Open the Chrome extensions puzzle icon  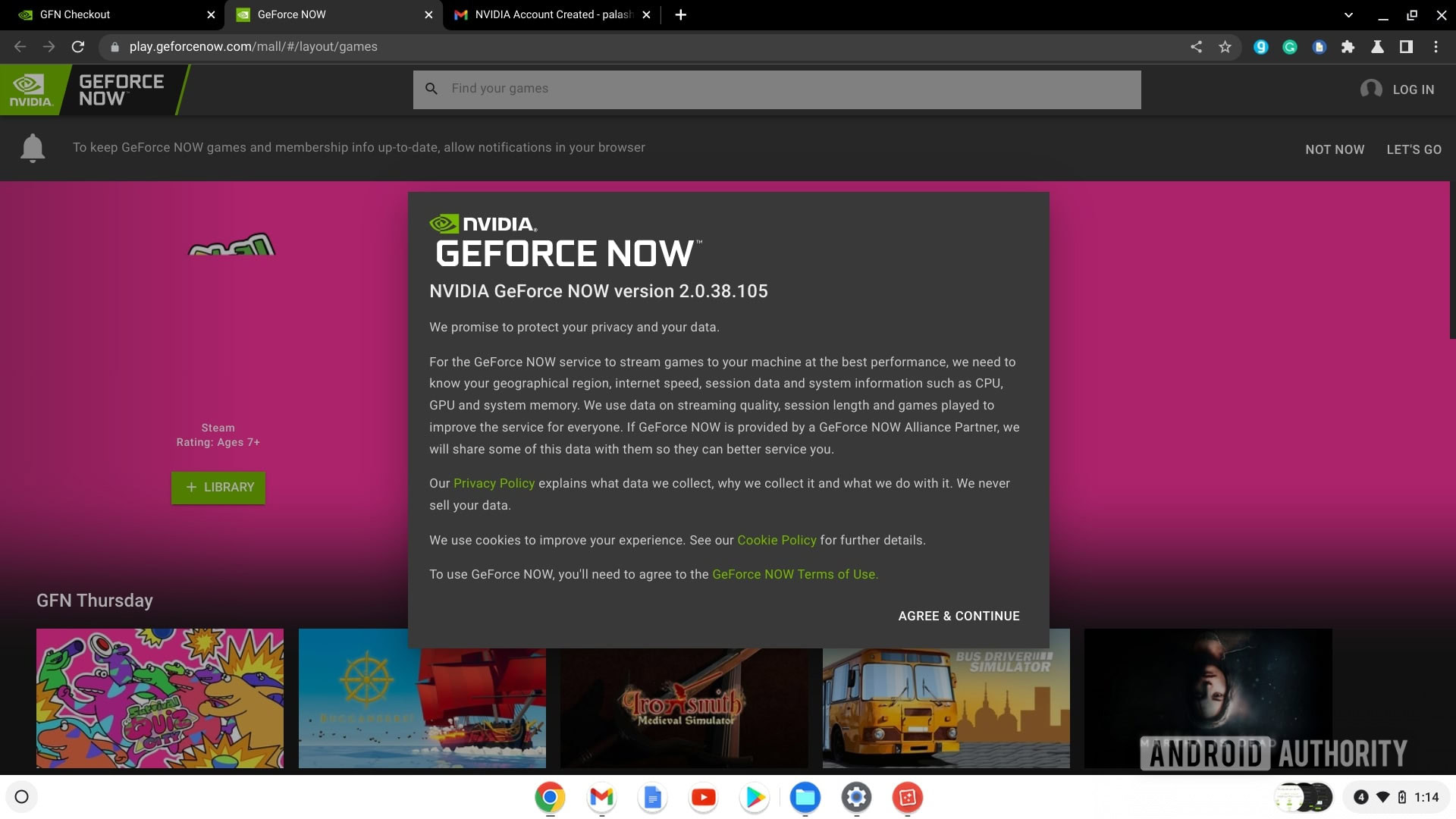1348,47
